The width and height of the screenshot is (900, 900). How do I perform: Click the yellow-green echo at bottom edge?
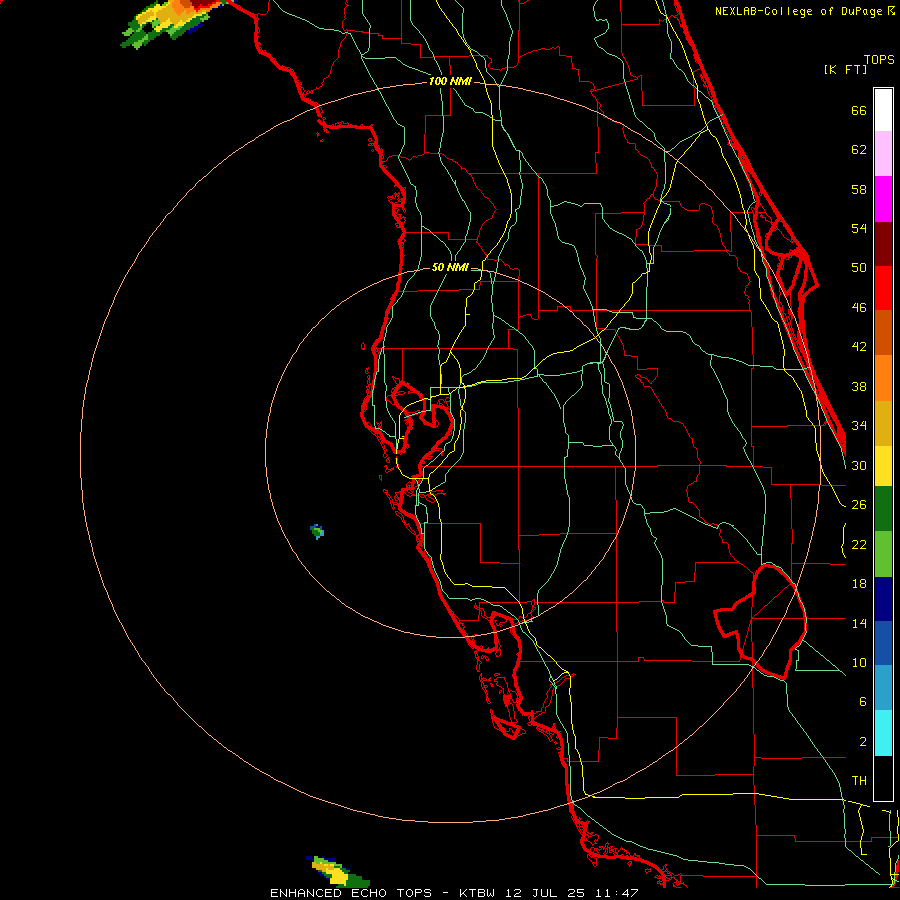coord(338,872)
